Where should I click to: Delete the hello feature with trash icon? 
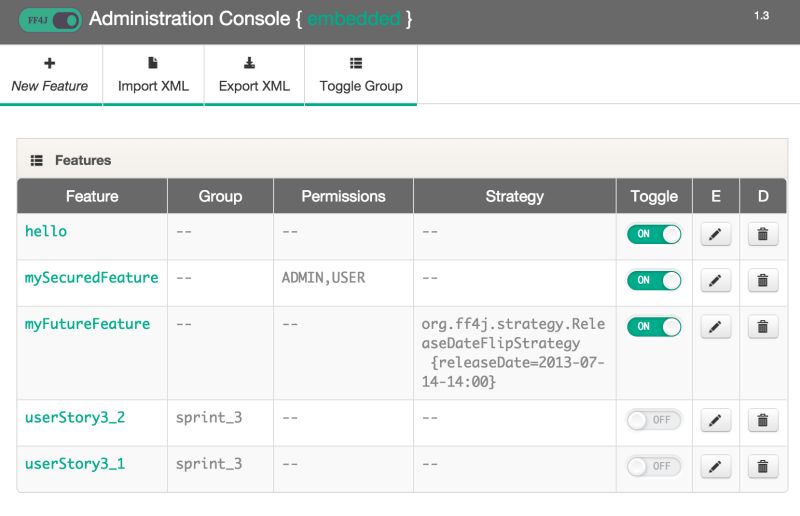(763, 234)
